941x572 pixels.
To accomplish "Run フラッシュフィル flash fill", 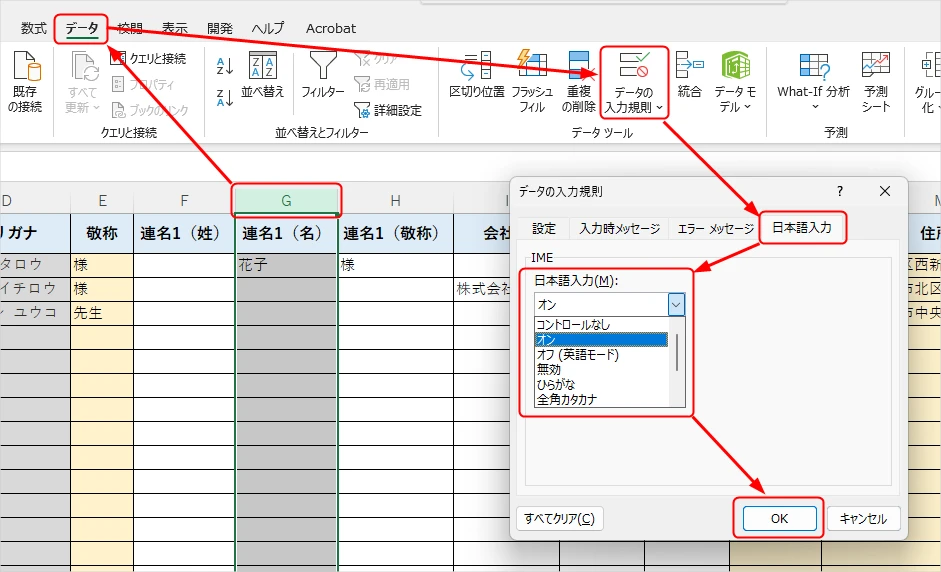I will (x=532, y=82).
